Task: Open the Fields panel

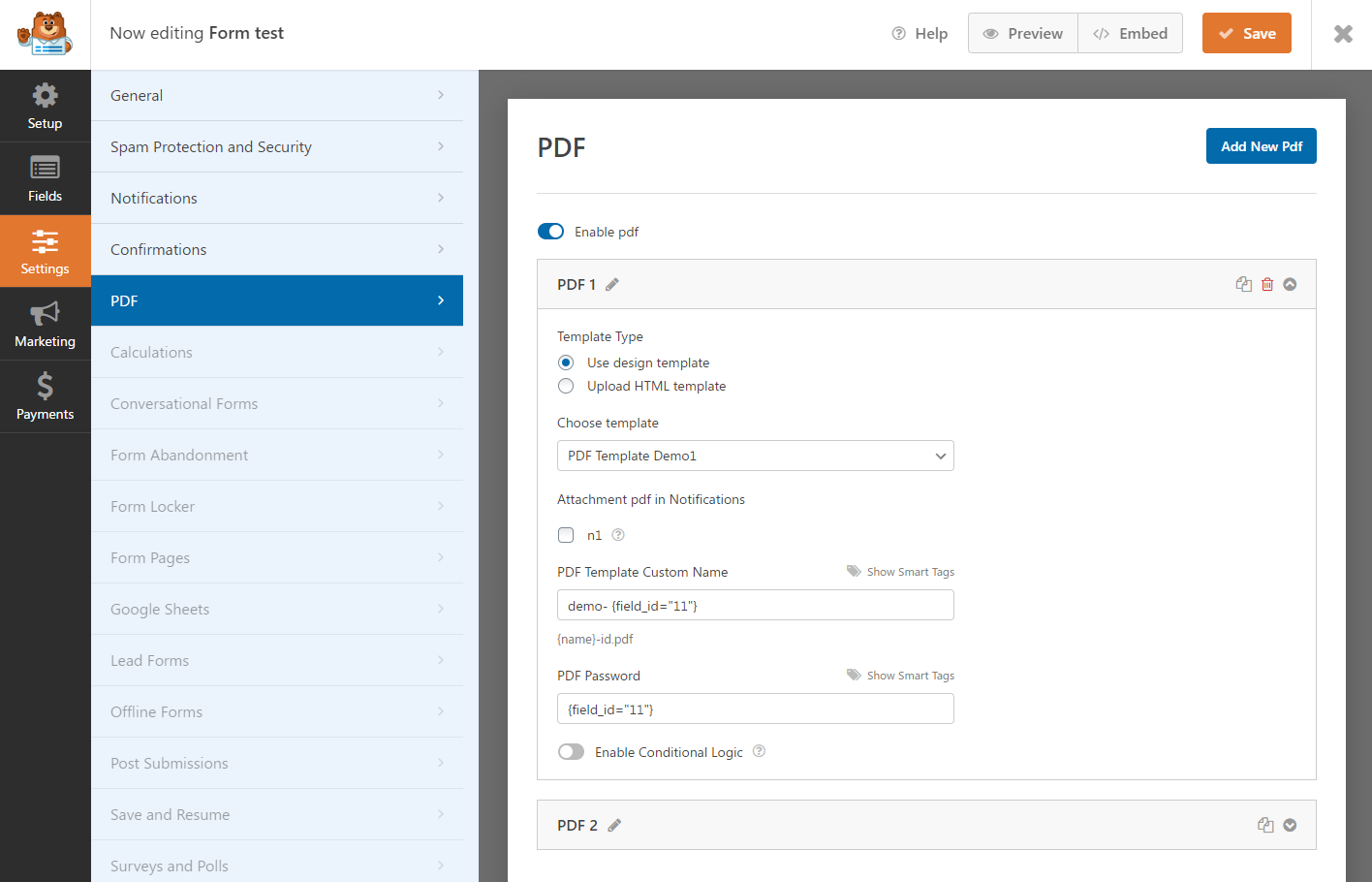Action: 45,178
